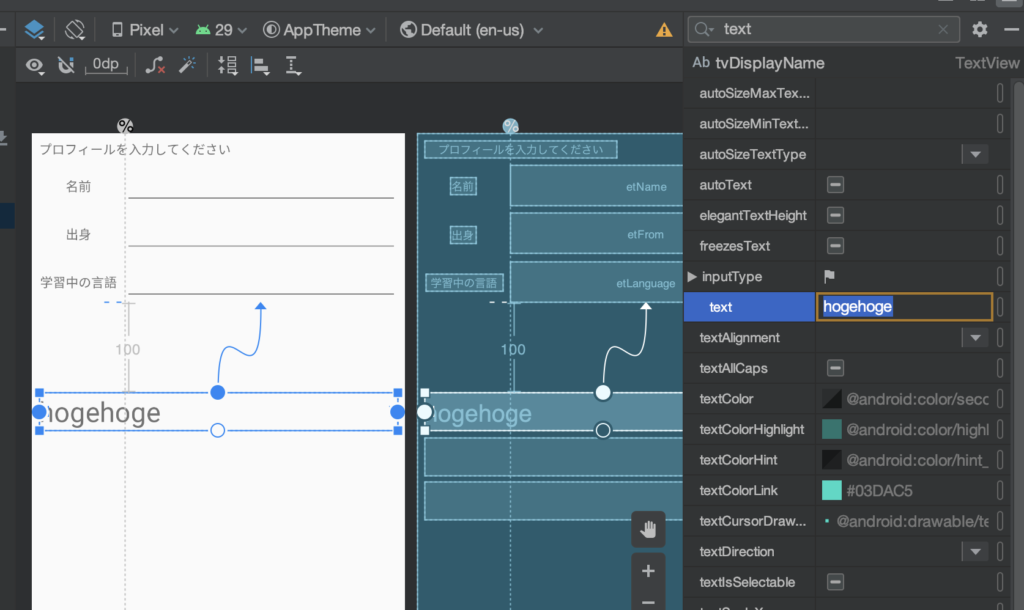Toggle the autoText checkbox

point(835,185)
